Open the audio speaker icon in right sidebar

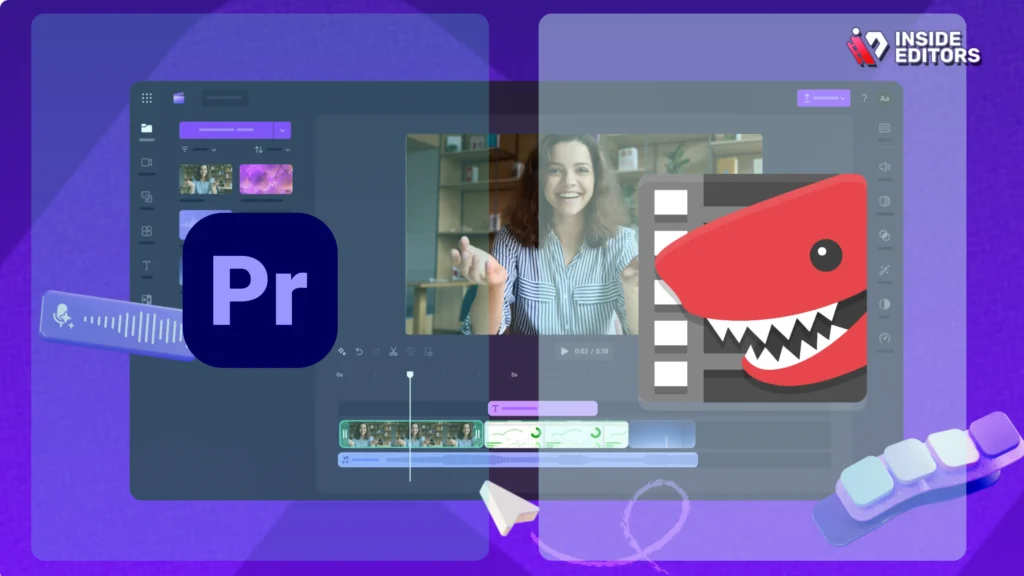pos(885,167)
